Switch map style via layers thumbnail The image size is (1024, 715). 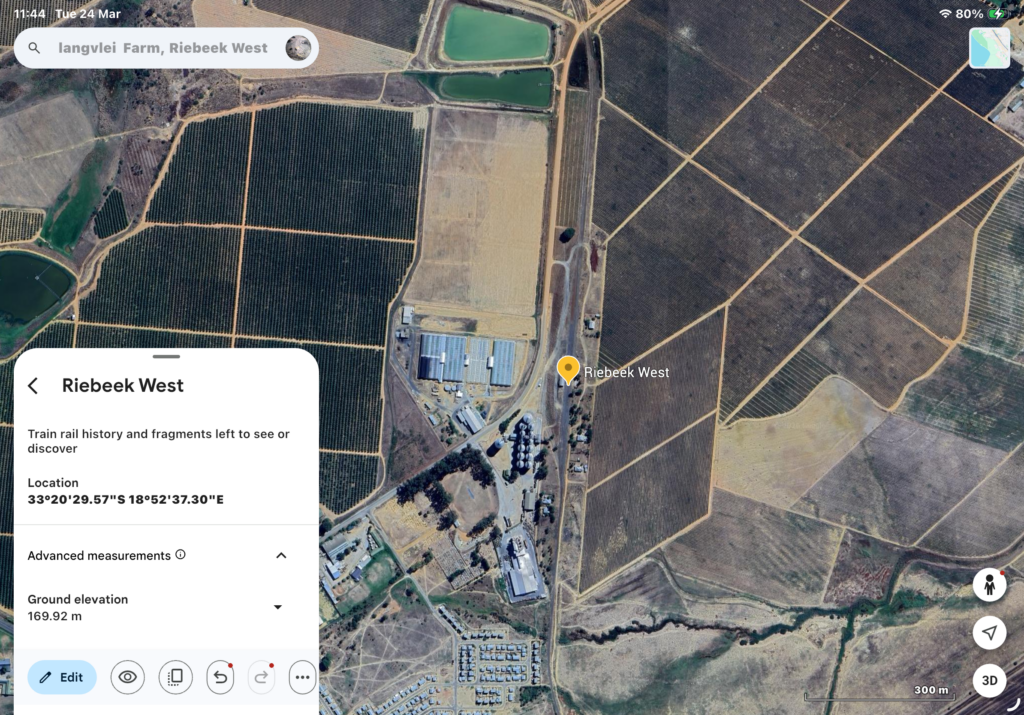click(x=989, y=48)
